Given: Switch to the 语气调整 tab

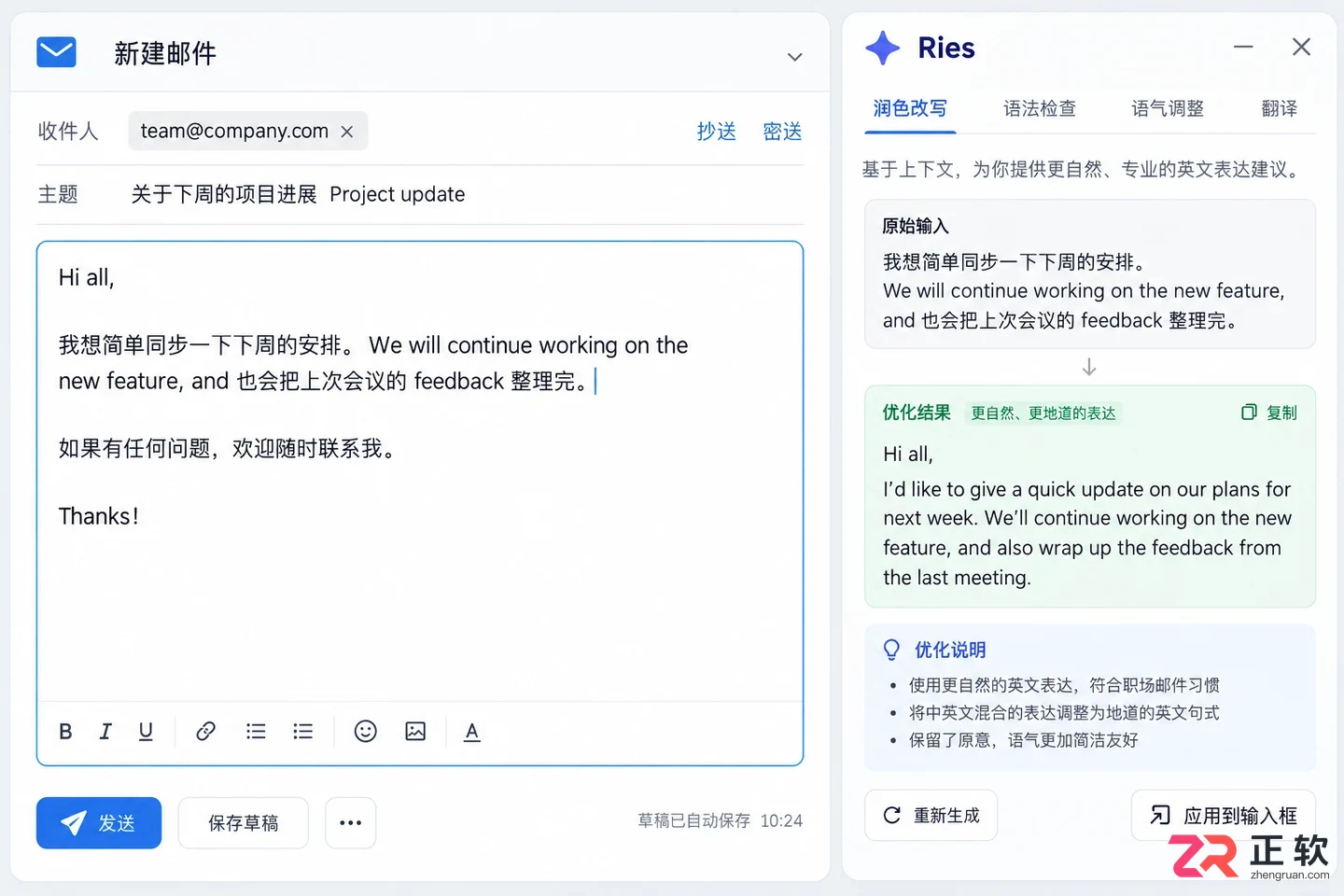Looking at the screenshot, I should tap(1168, 108).
